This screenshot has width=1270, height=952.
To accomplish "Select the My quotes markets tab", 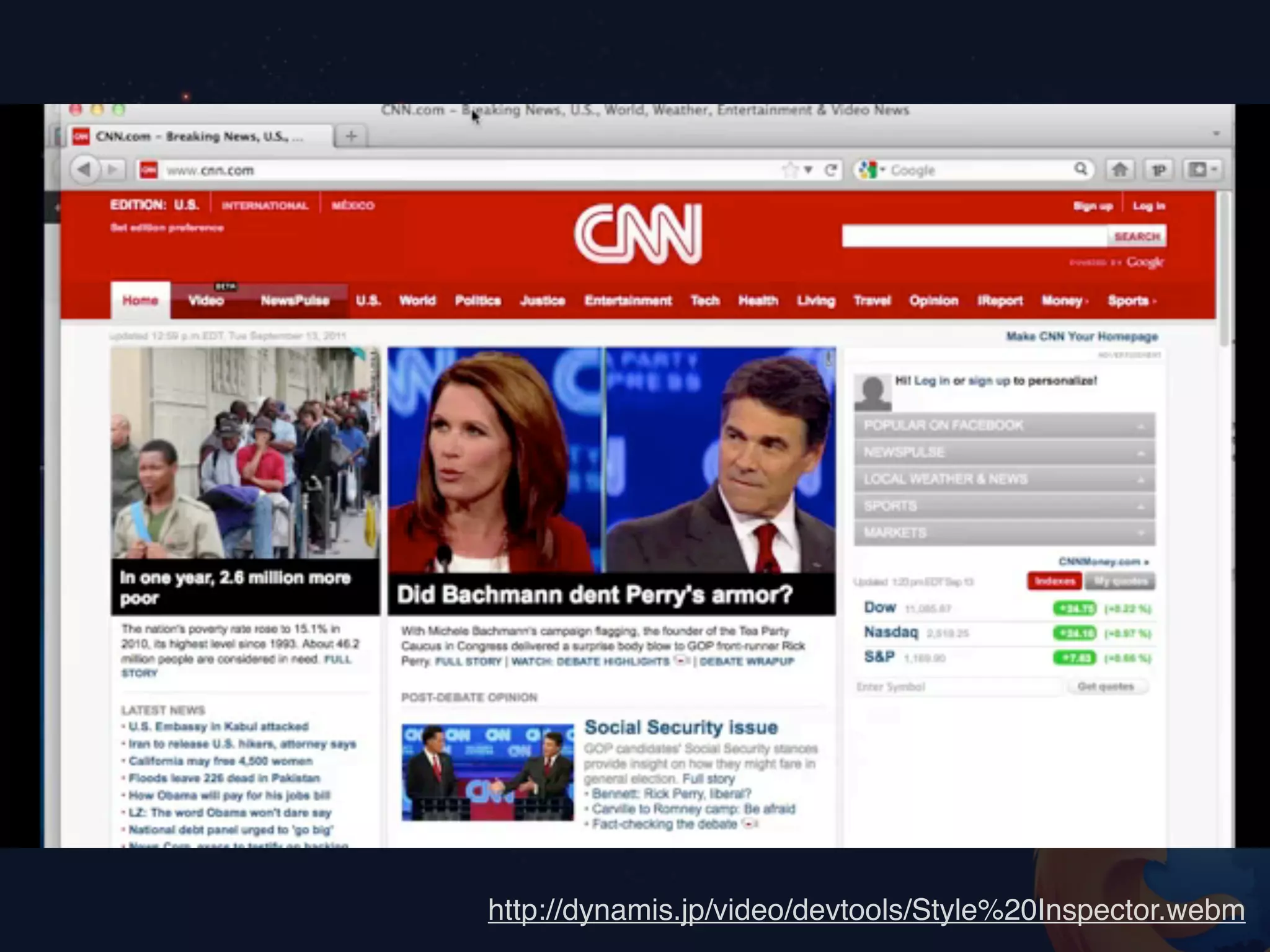I will (x=1120, y=581).
